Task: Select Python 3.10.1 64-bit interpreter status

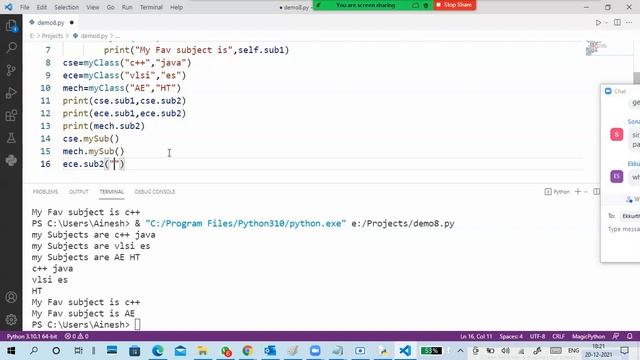Action: tap(32, 336)
